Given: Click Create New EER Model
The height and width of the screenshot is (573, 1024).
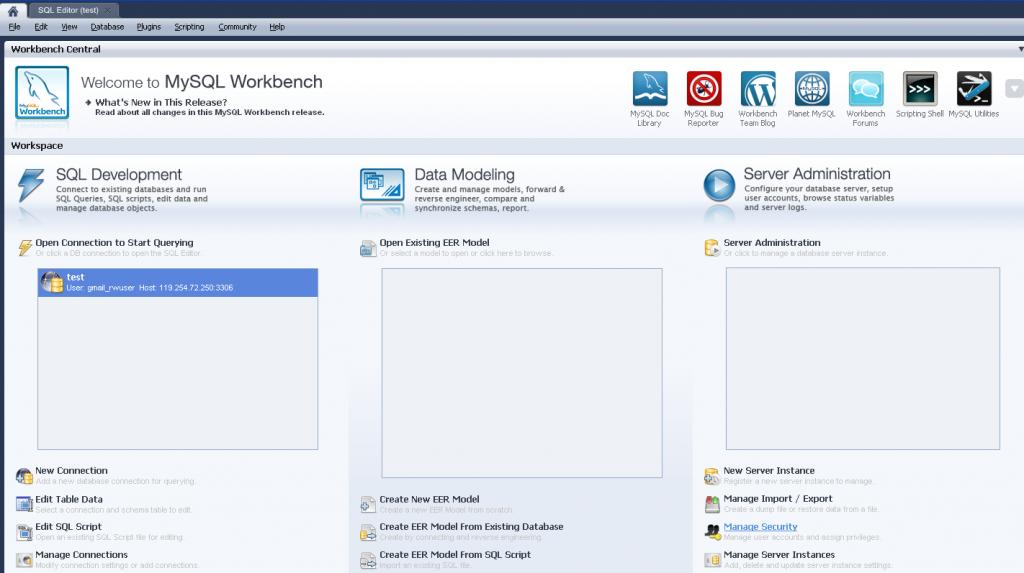Looking at the screenshot, I should [429, 499].
